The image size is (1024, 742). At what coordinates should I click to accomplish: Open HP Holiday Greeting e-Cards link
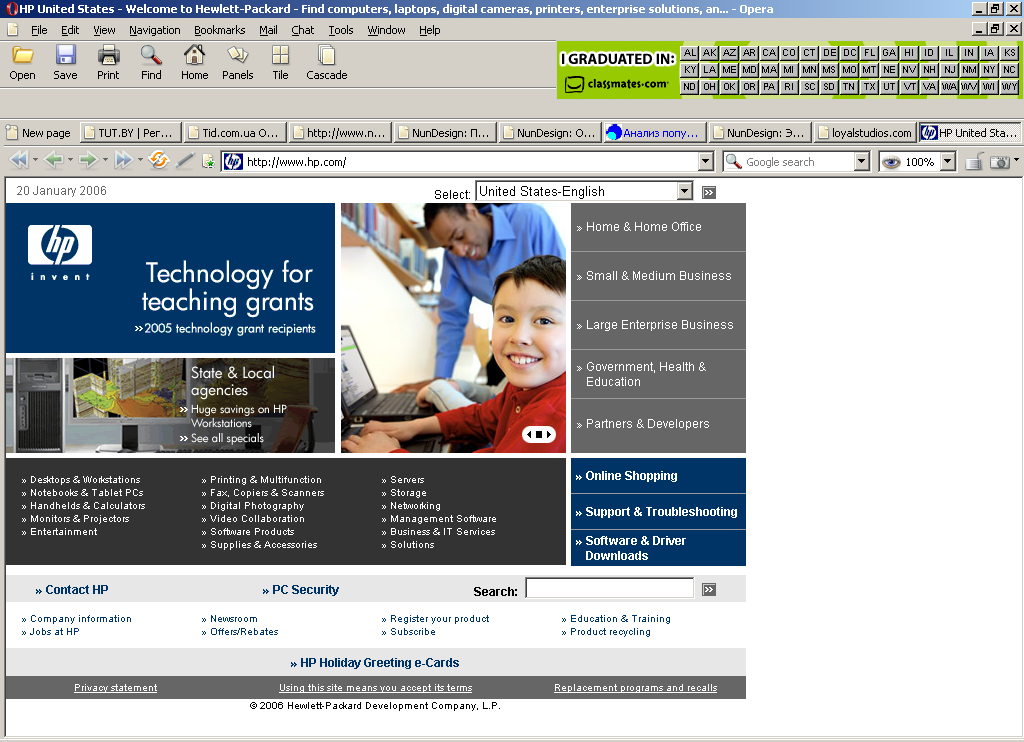coord(379,662)
